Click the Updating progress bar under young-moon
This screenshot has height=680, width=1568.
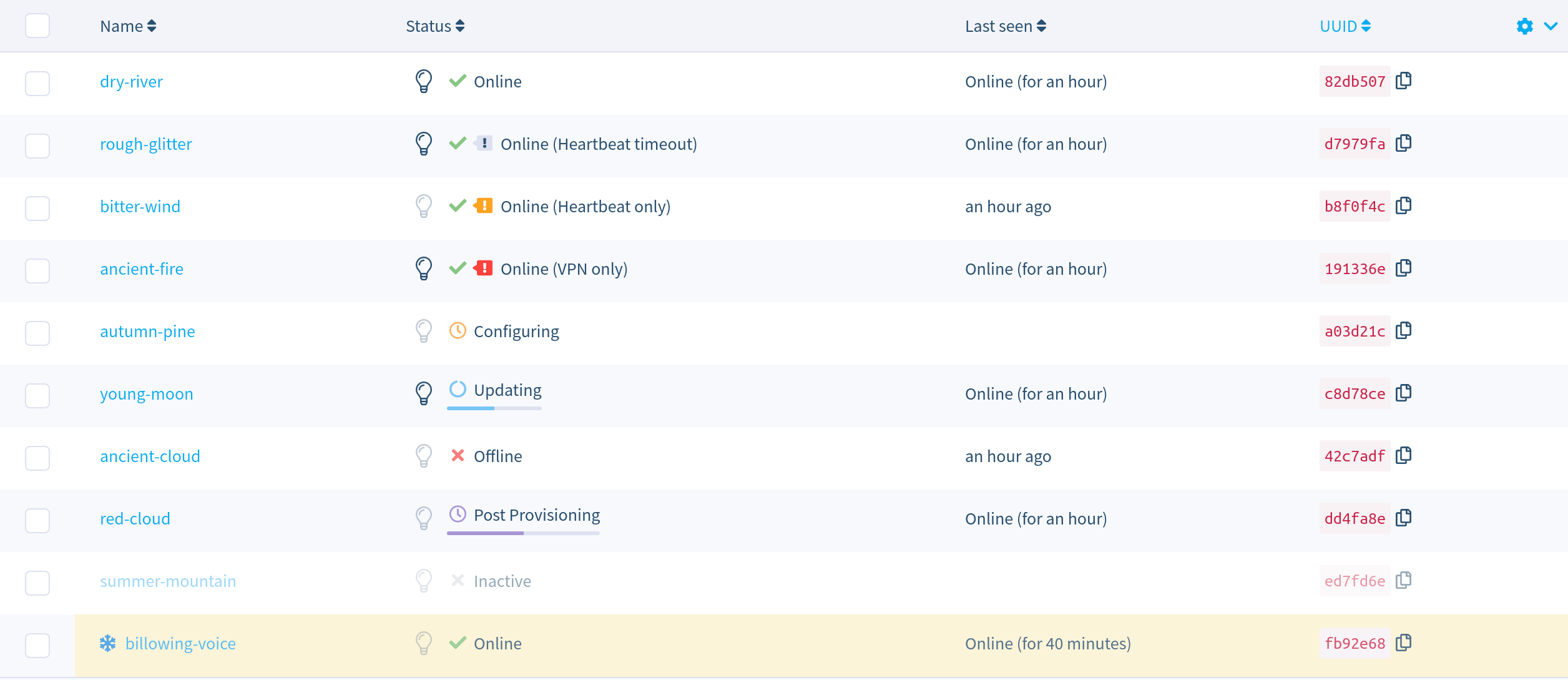coord(494,409)
